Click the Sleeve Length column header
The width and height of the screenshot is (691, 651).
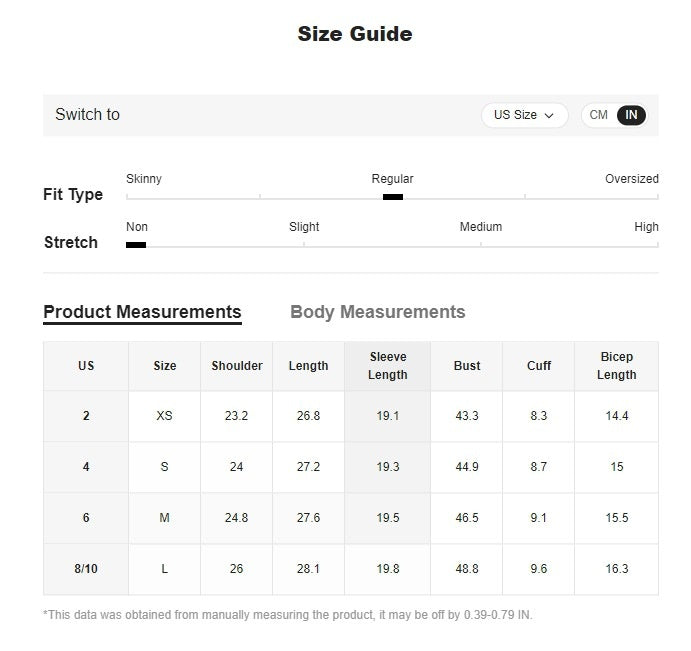[387, 366]
